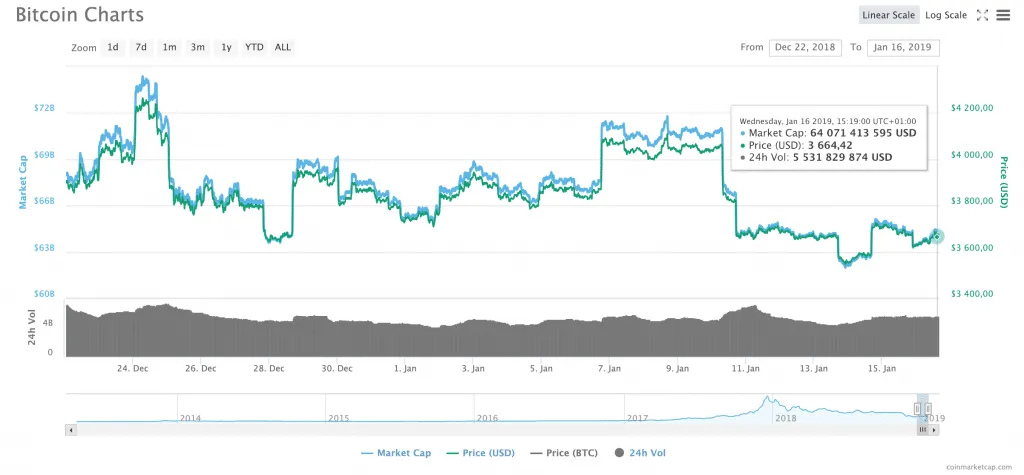1024x475 pixels.
Task: Click the $72B market cap axis label
Action: click(x=44, y=108)
